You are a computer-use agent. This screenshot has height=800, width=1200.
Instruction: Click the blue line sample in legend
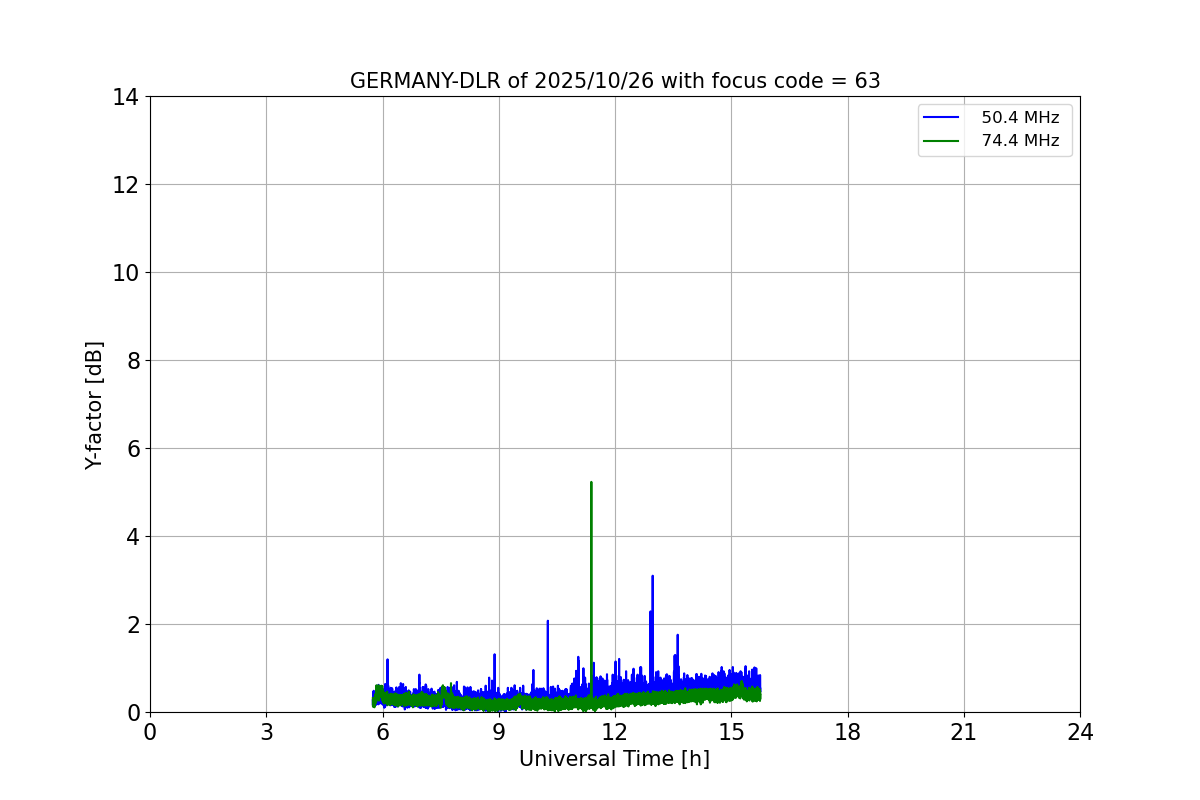pos(941,118)
